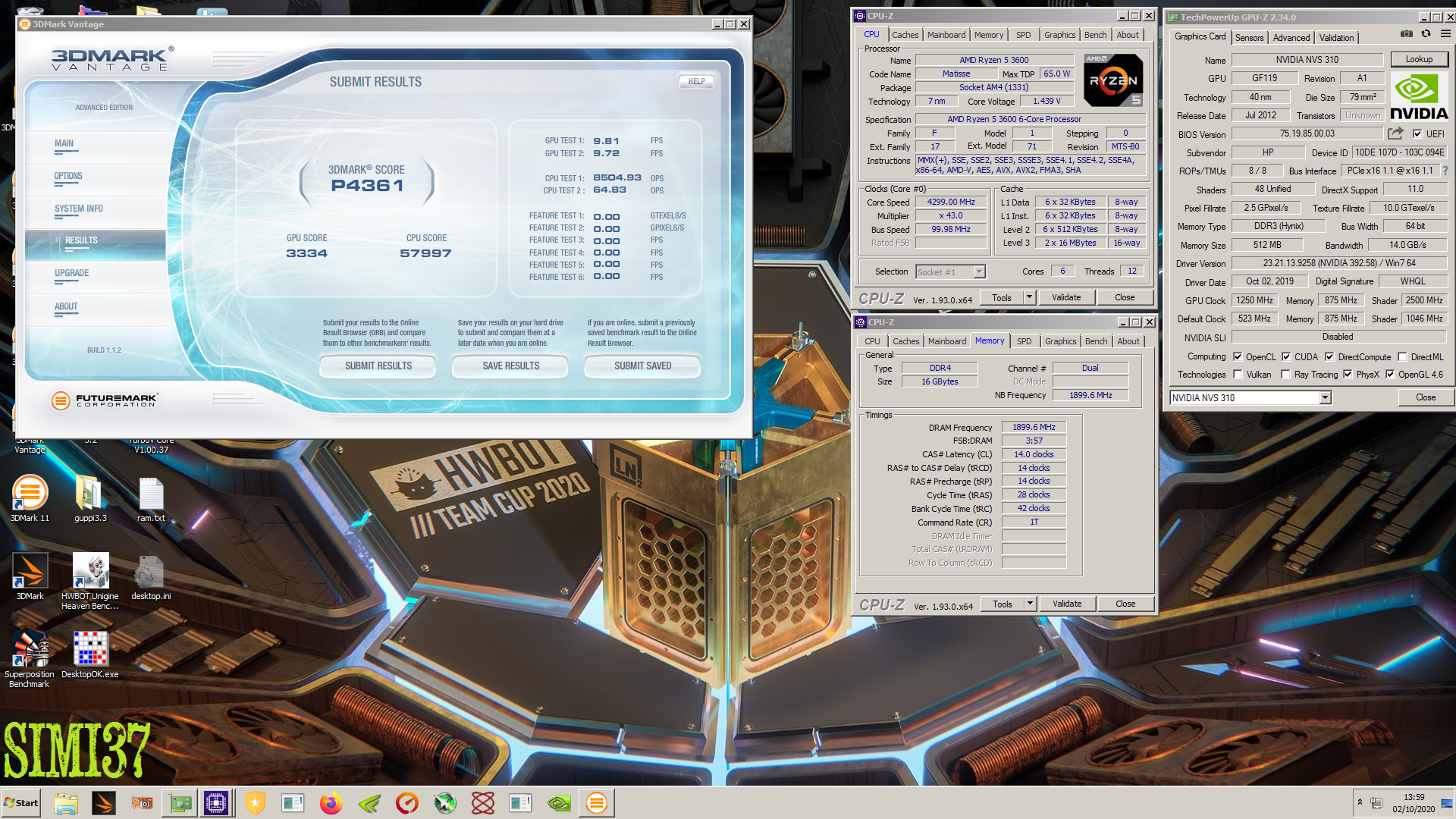Screen dimensions: 1456x819
Task: Select the desktop.ini file icon
Action: tap(151, 576)
